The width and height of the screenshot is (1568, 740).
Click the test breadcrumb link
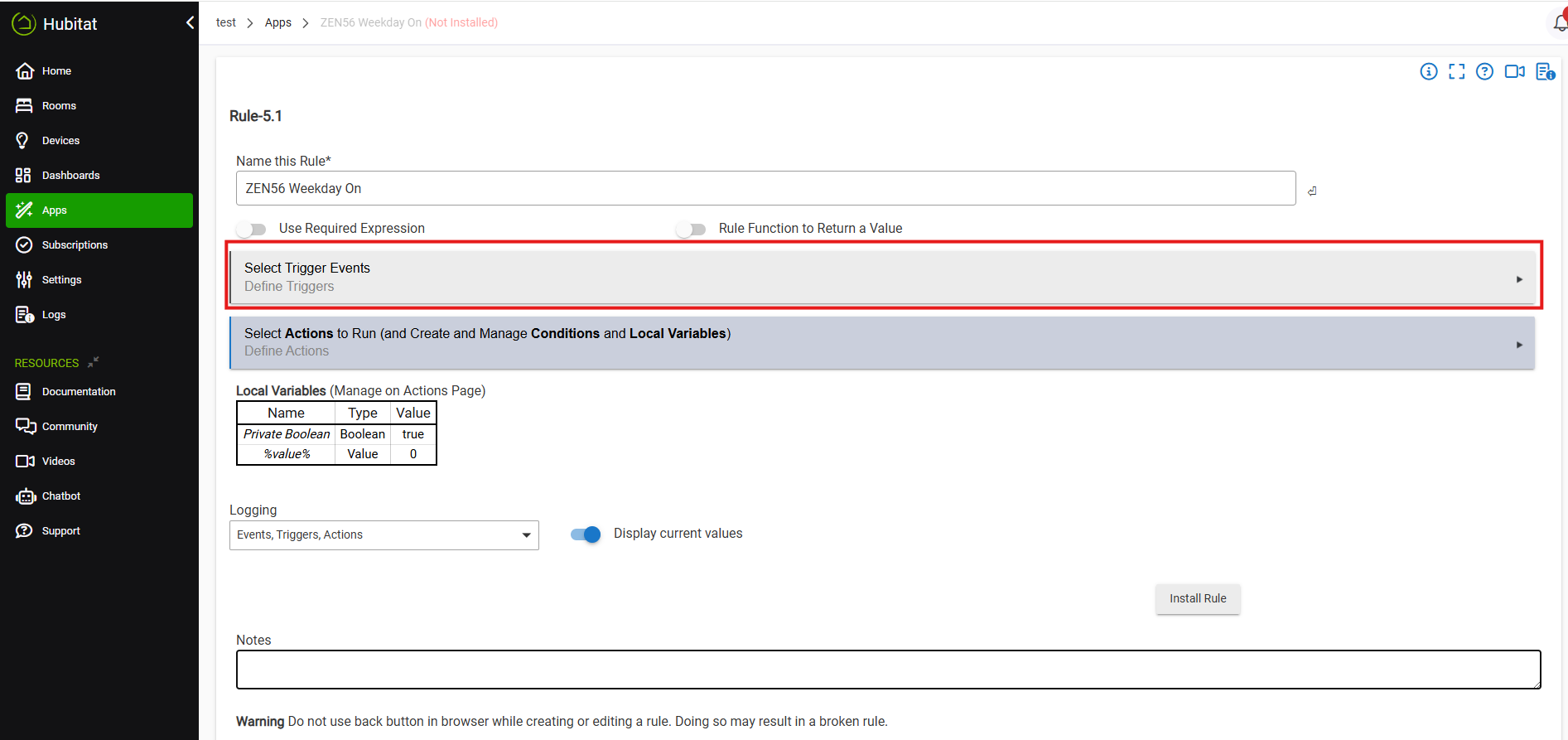pyautogui.click(x=225, y=22)
